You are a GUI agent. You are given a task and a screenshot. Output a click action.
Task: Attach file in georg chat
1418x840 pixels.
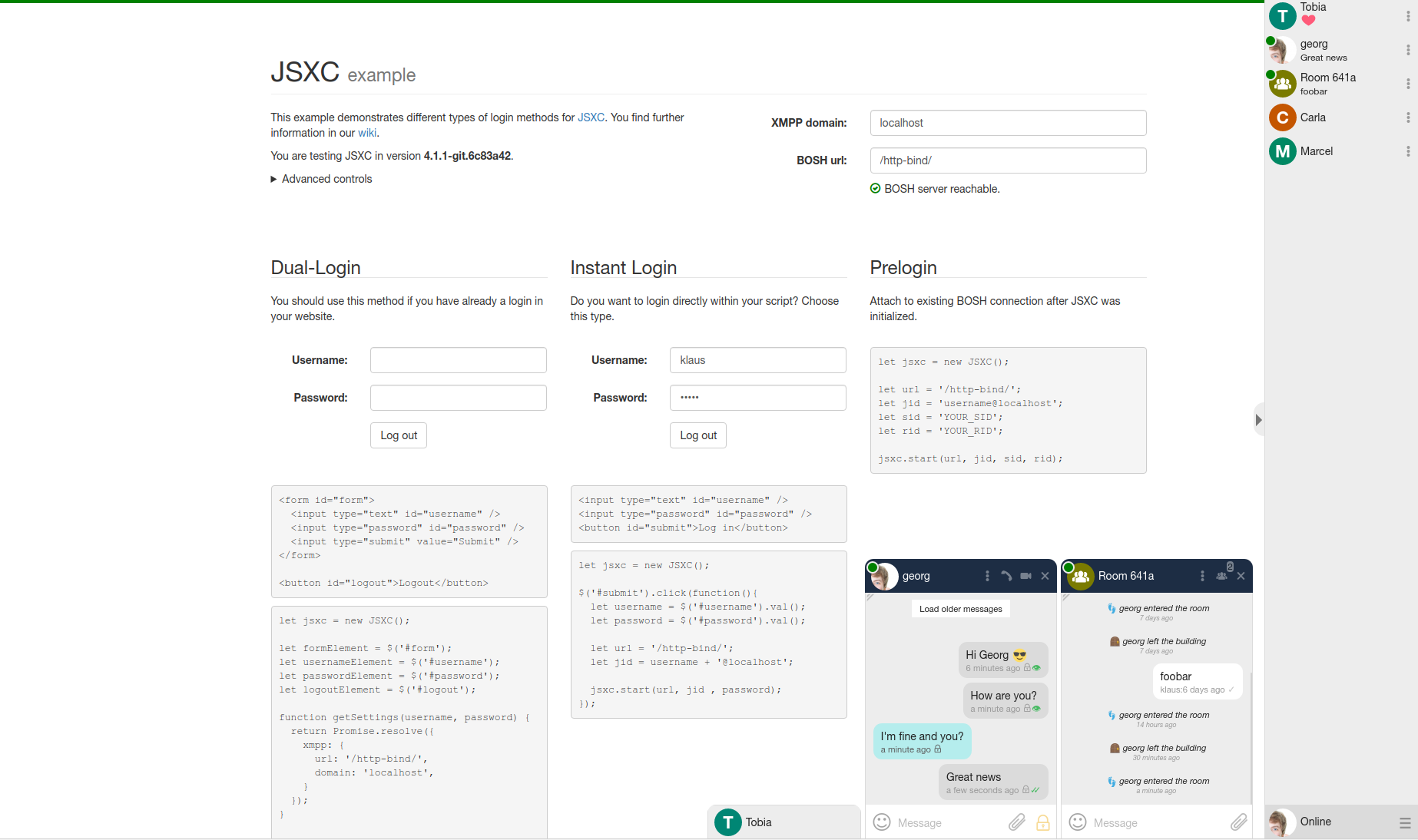point(1016,822)
